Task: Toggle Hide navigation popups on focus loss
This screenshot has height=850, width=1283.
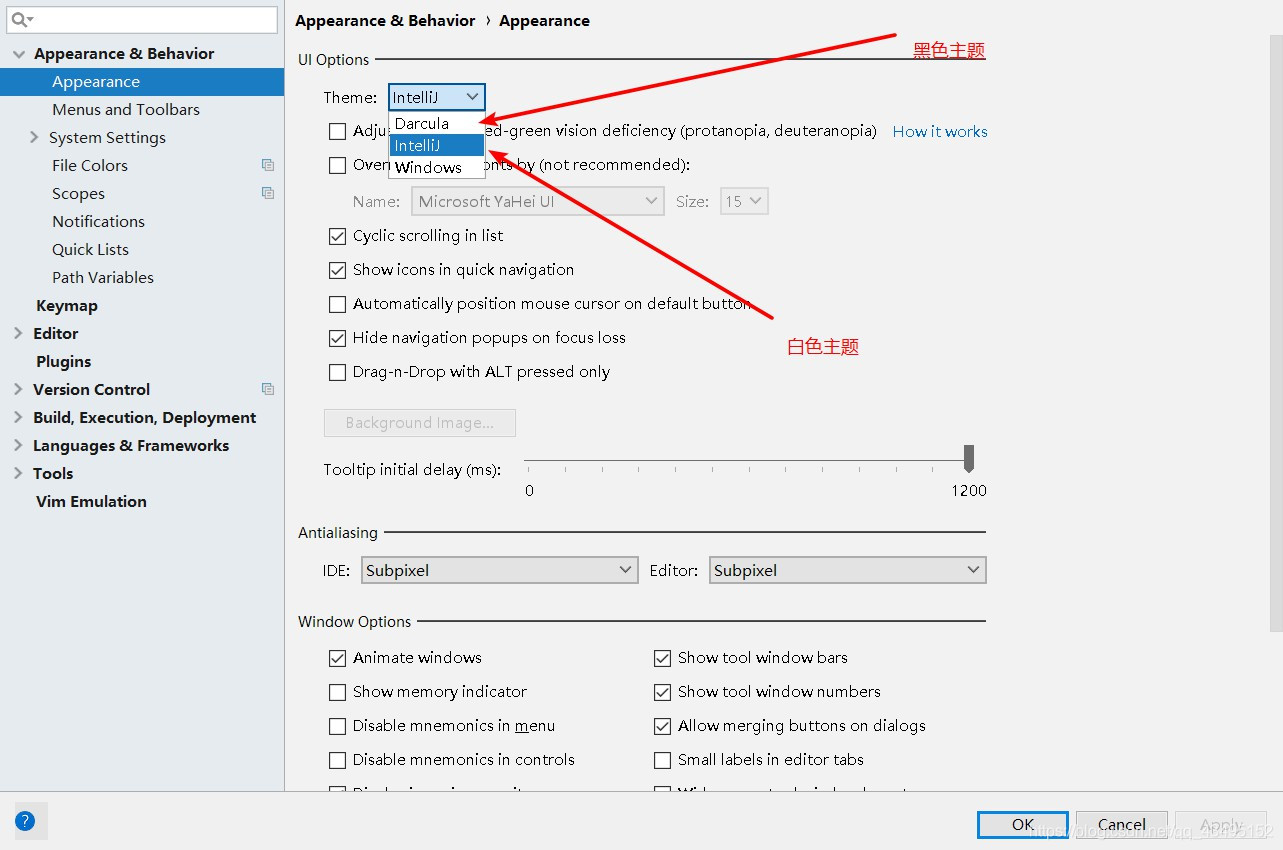Action: pos(338,338)
